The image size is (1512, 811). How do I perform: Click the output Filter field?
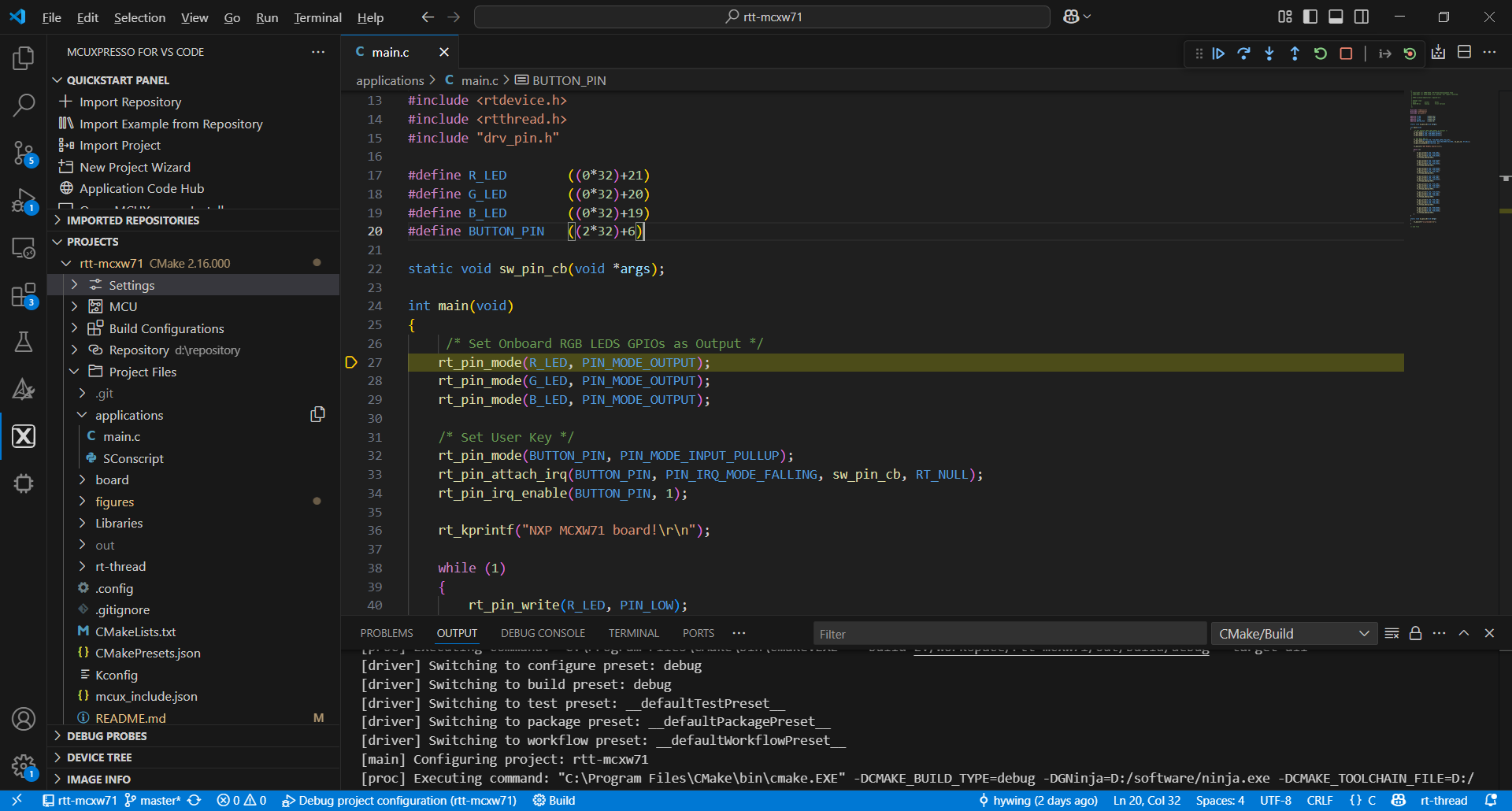pos(1008,634)
